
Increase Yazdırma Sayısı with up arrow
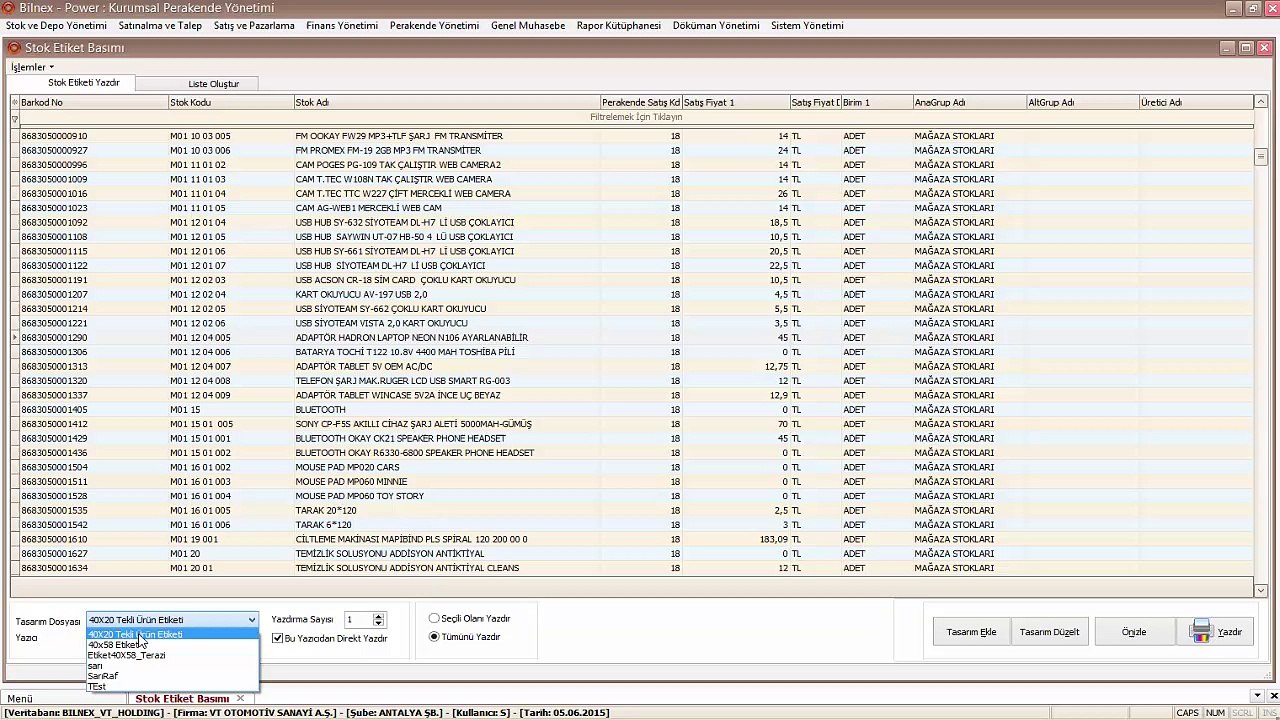[378, 616]
